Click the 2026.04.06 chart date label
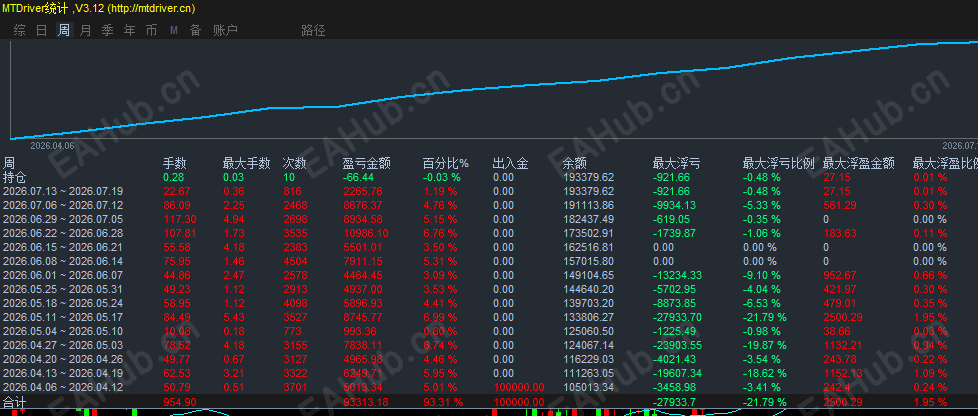The height and width of the screenshot is (416, 978). point(52,145)
